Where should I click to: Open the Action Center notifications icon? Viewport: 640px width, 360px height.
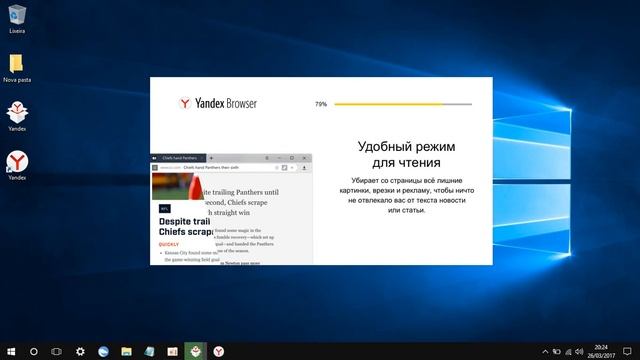coord(627,351)
